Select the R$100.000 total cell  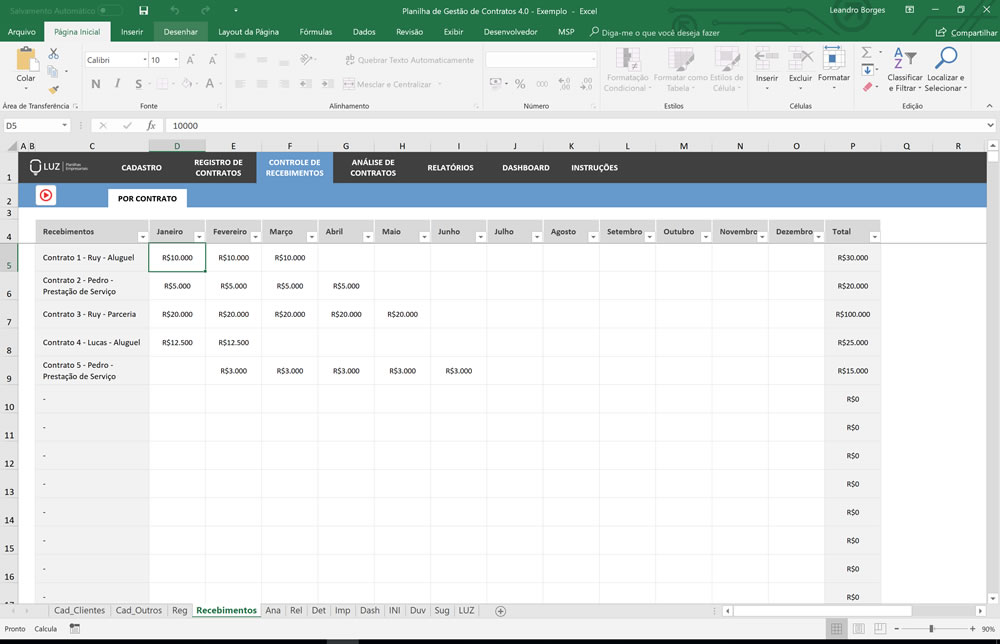(852, 314)
